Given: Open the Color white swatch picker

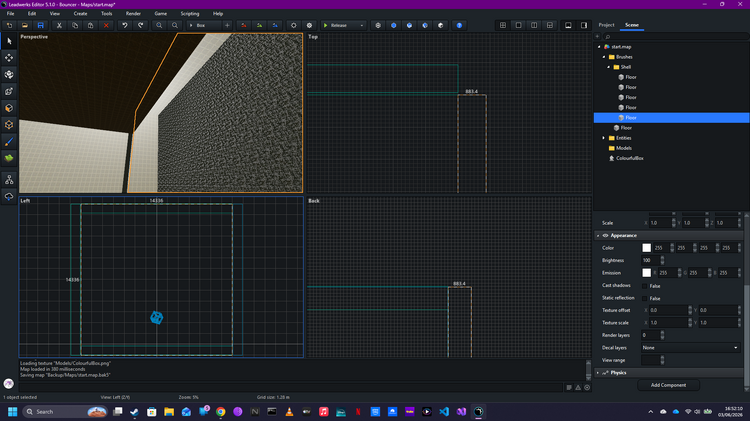Looking at the screenshot, I should tap(647, 248).
